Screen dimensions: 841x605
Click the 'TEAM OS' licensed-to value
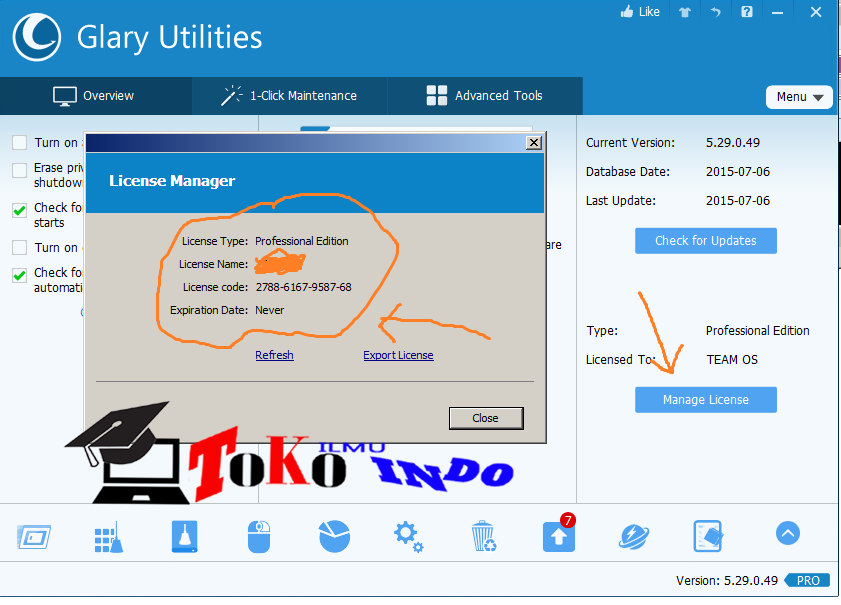click(x=732, y=359)
